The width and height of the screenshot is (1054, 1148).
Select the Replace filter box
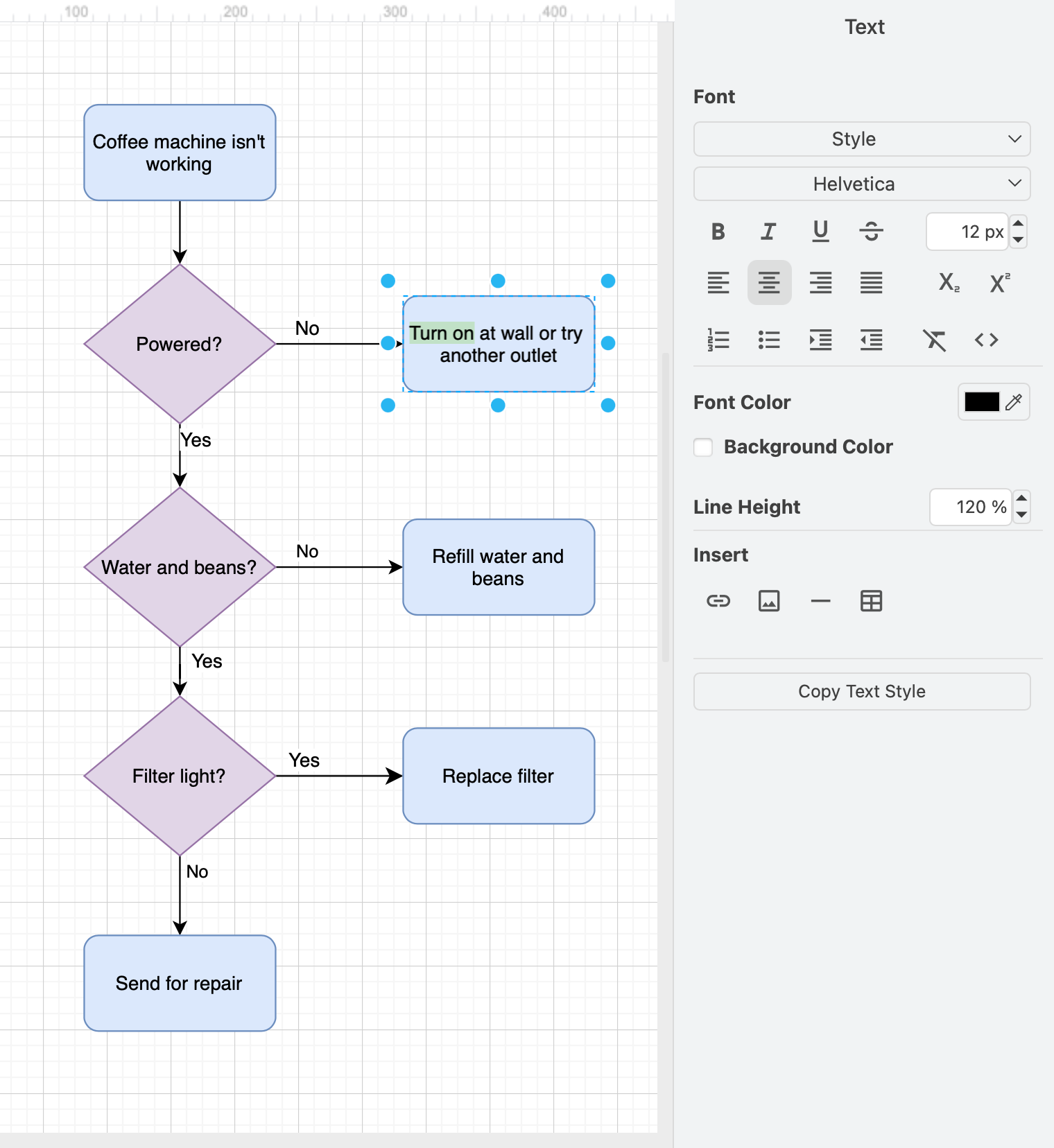pos(499,776)
